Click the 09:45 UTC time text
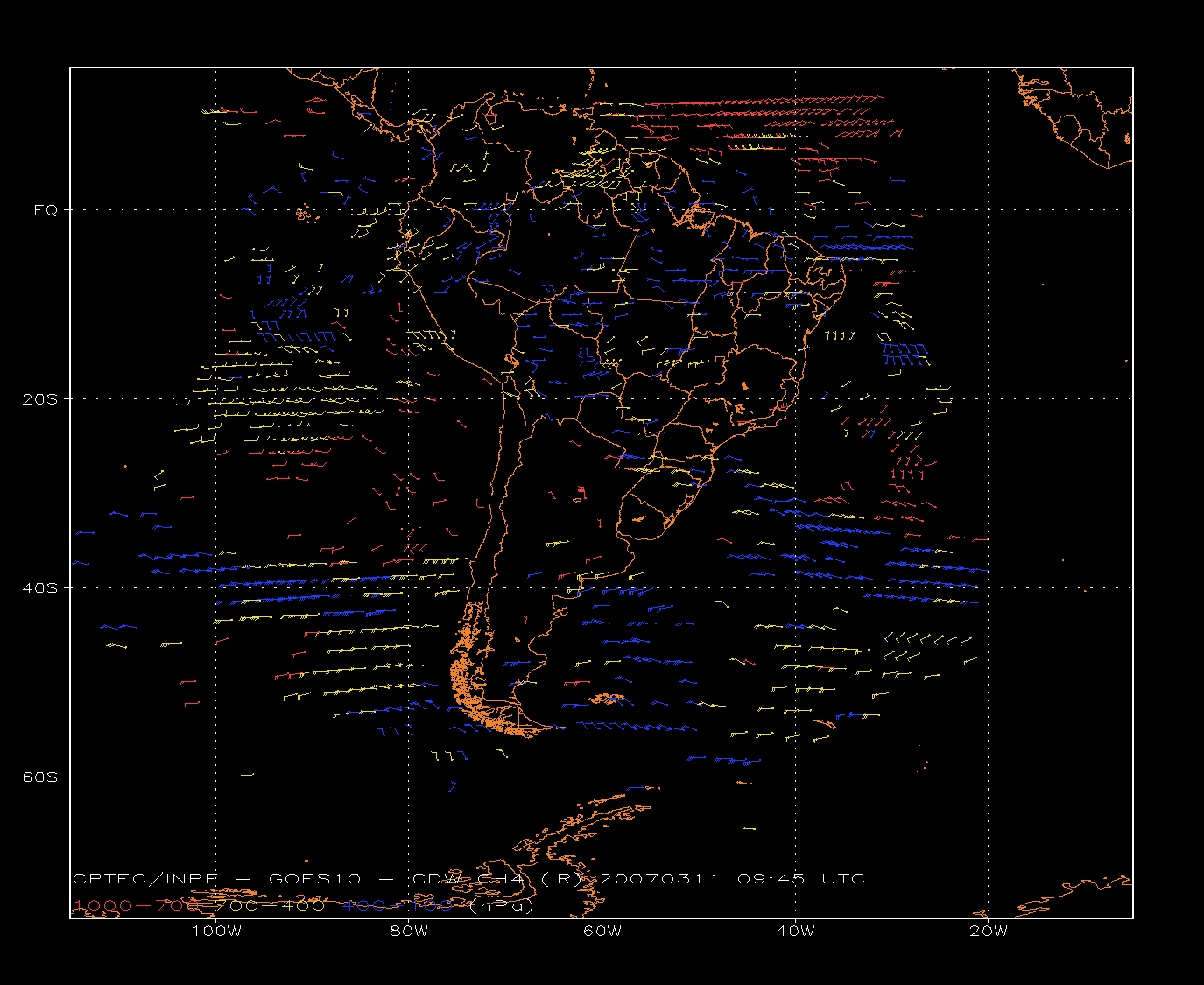The image size is (1204, 985). point(802,878)
